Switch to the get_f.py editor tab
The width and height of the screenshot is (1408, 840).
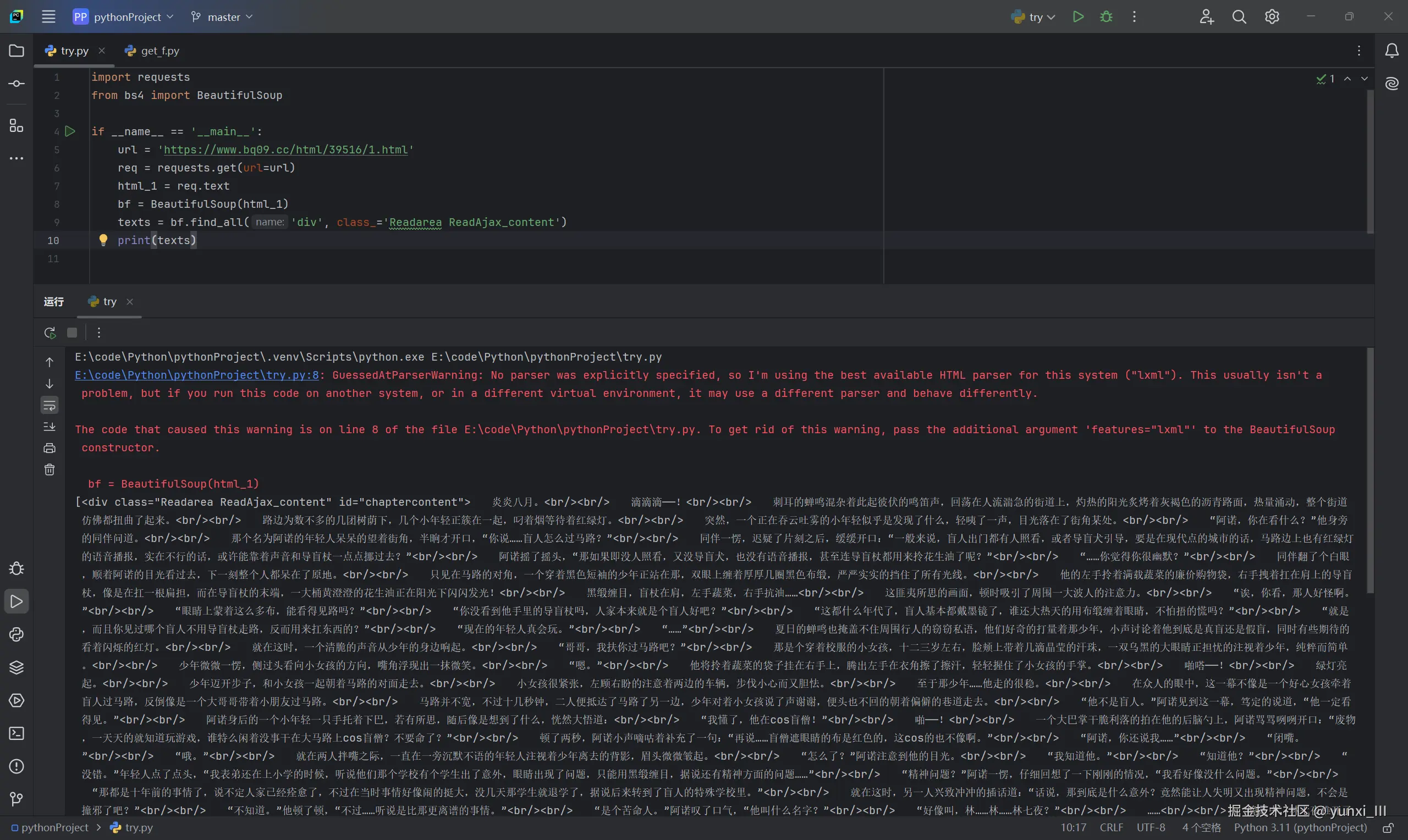pos(153,51)
